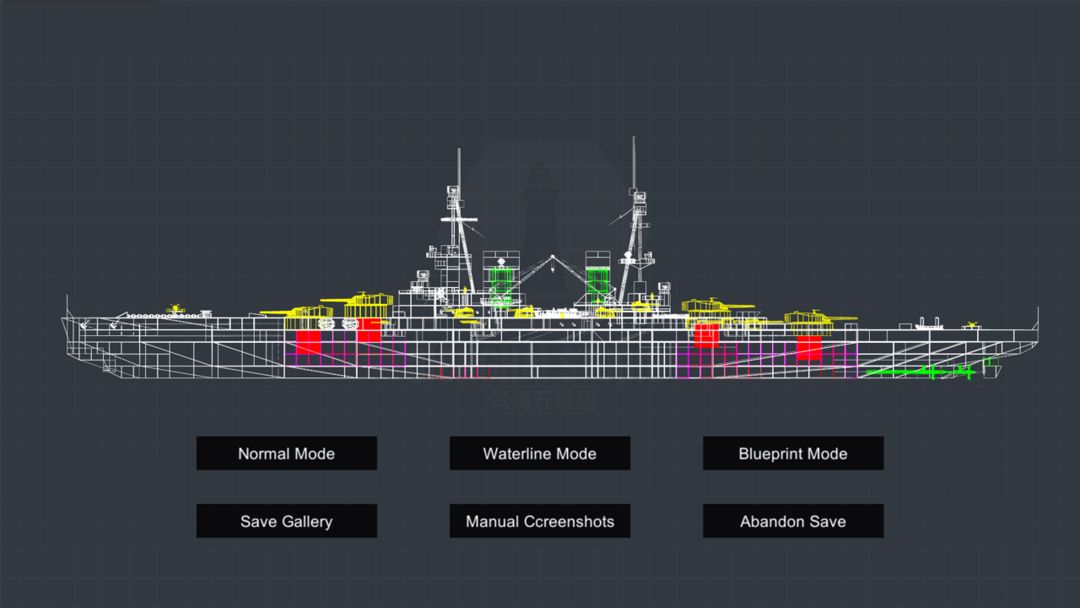Click the leftmost red magazine block

[x=308, y=342]
